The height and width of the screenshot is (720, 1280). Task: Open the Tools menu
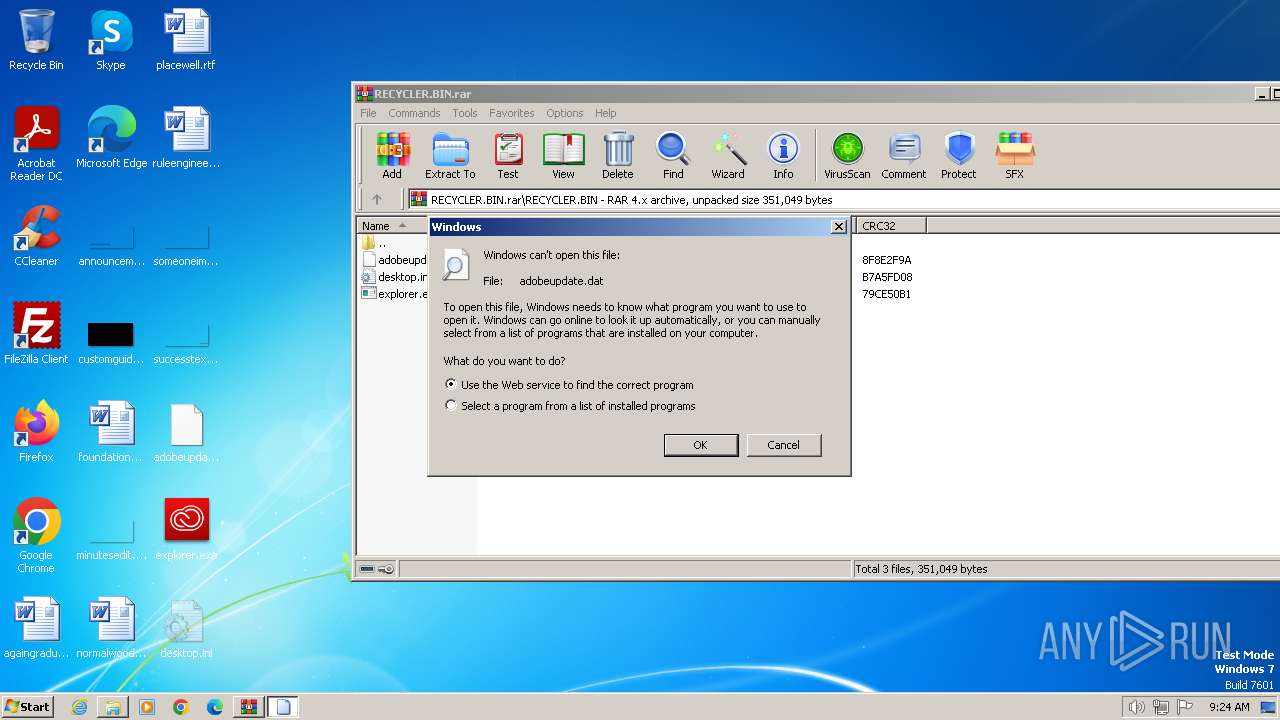[465, 113]
